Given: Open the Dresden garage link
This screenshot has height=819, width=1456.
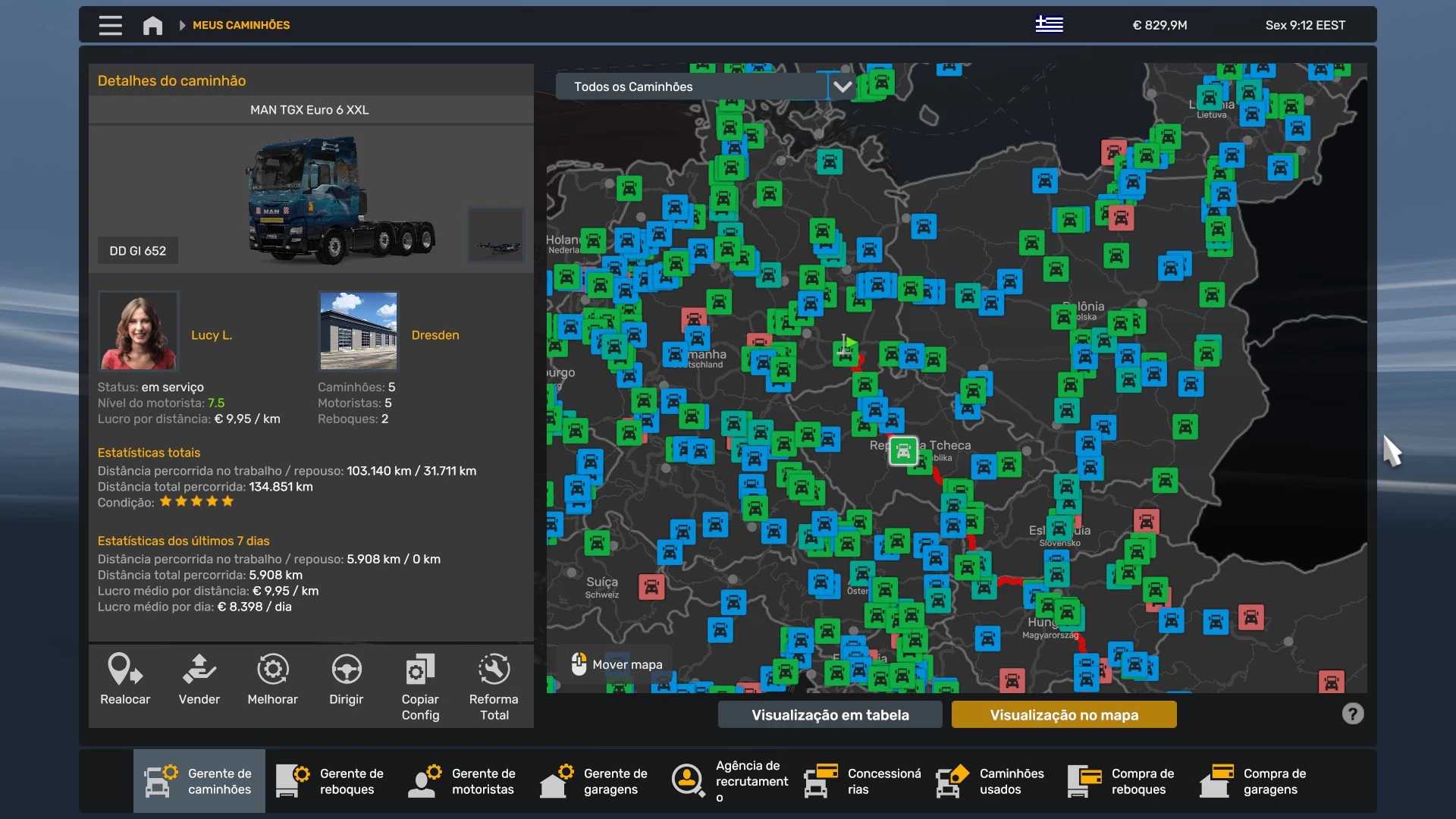Looking at the screenshot, I should point(435,334).
